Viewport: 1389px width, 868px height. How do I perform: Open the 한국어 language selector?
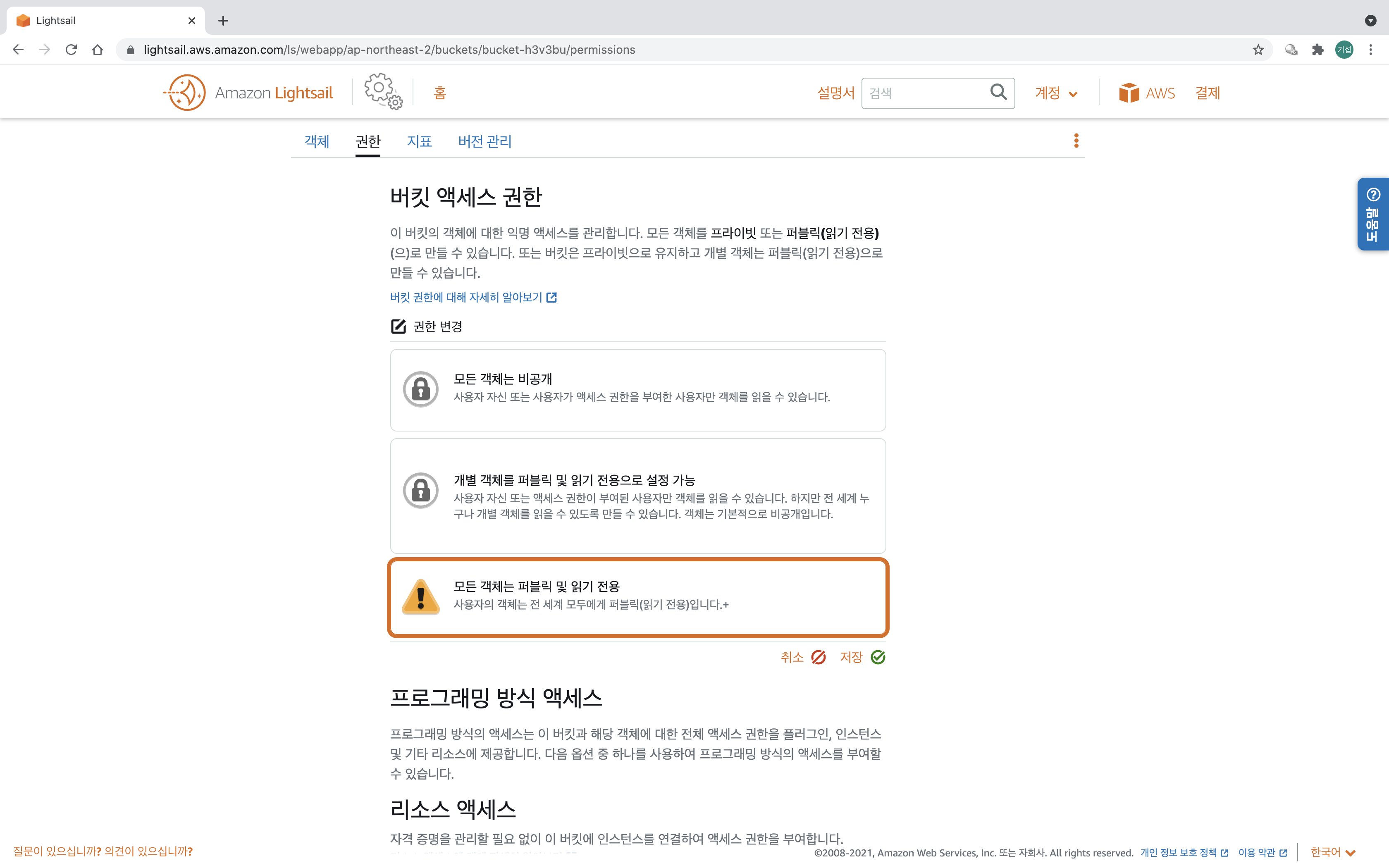tap(1332, 852)
